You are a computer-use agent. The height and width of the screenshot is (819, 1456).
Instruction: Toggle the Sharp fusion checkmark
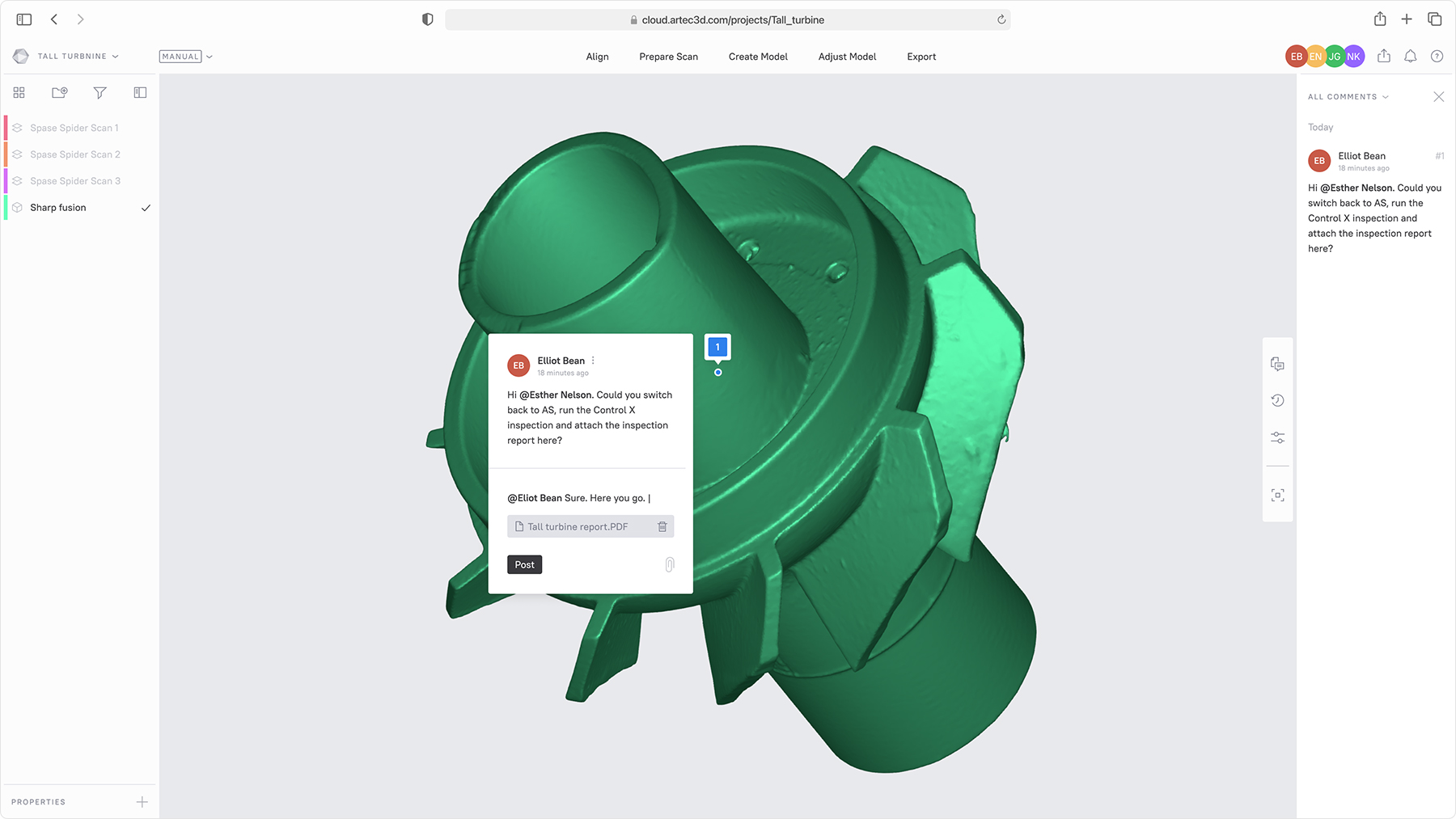(x=146, y=208)
